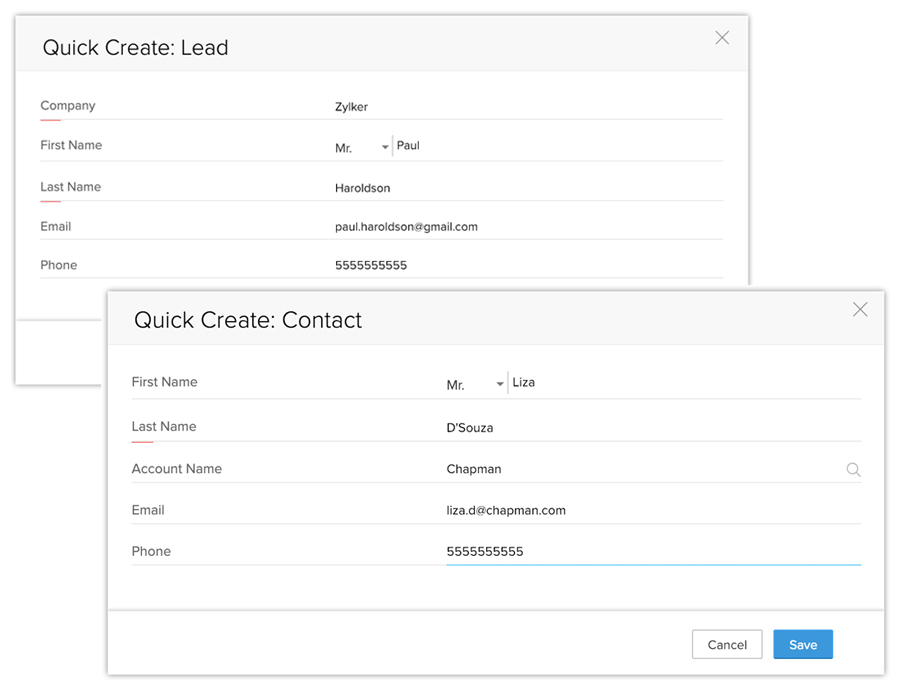
Task: Click the Account Name lookup search icon
Action: [x=853, y=469]
